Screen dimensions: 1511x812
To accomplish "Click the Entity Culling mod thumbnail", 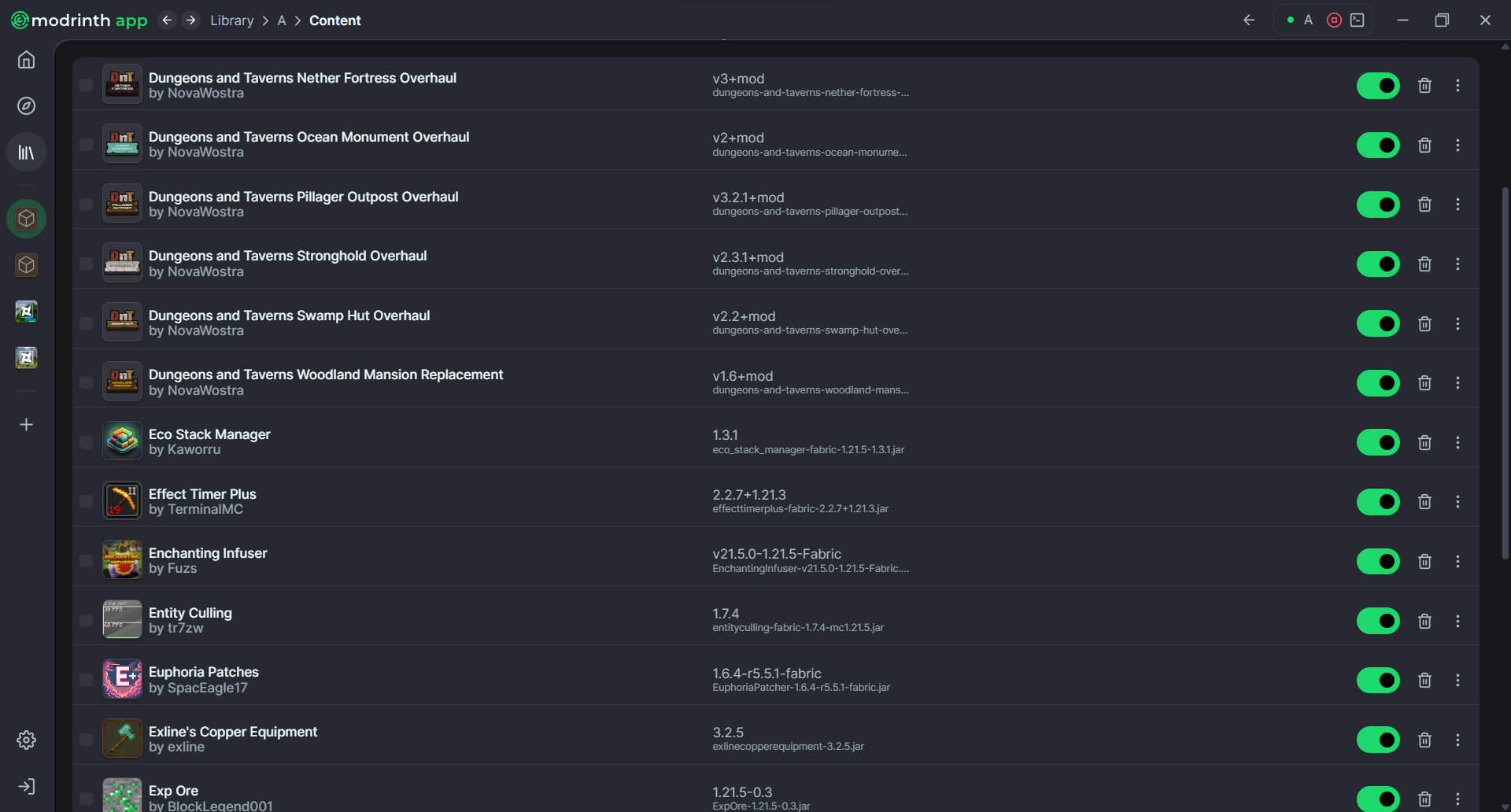I will tap(122, 620).
